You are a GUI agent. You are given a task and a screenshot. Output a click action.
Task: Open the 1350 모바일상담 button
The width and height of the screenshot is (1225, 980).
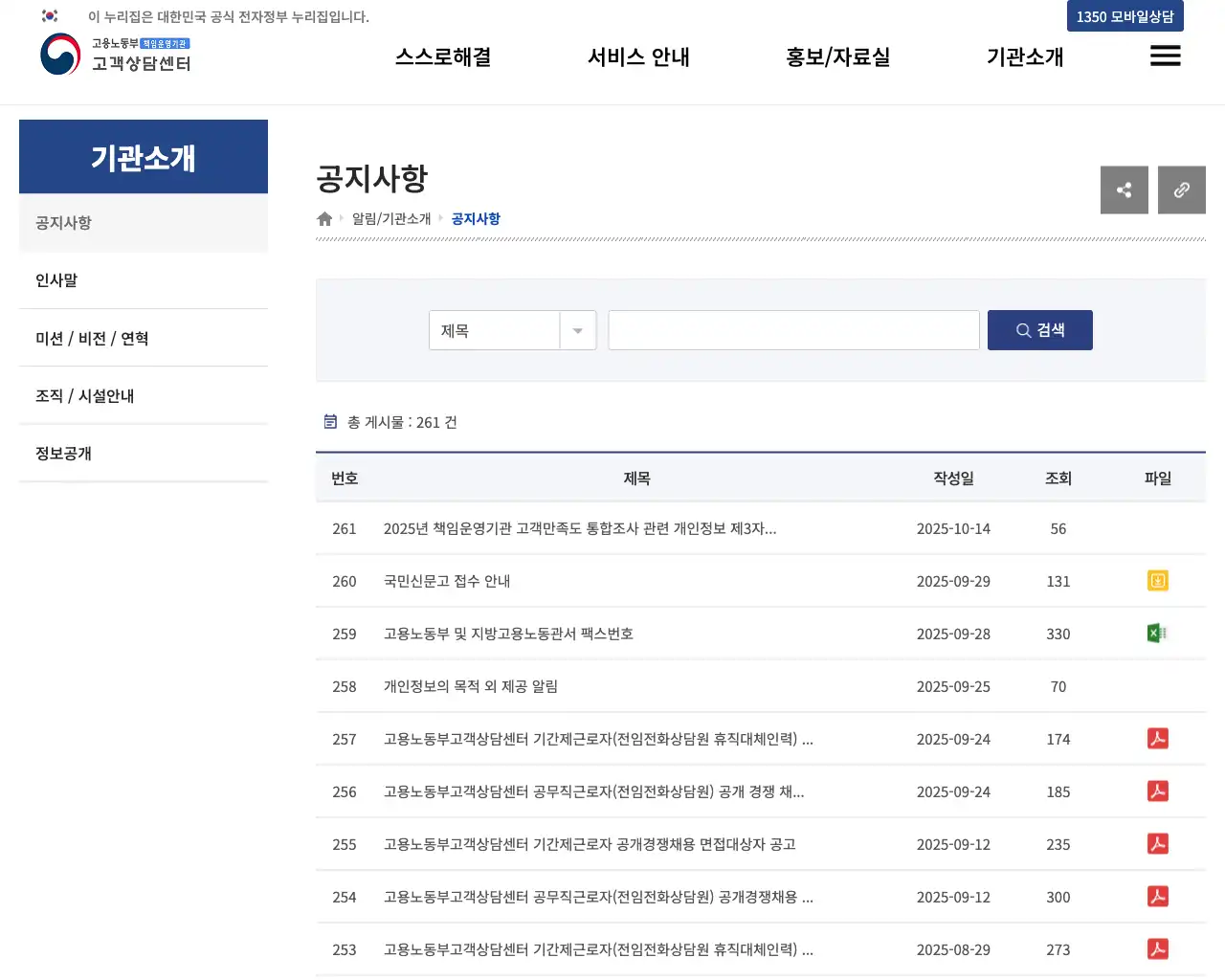click(1125, 16)
